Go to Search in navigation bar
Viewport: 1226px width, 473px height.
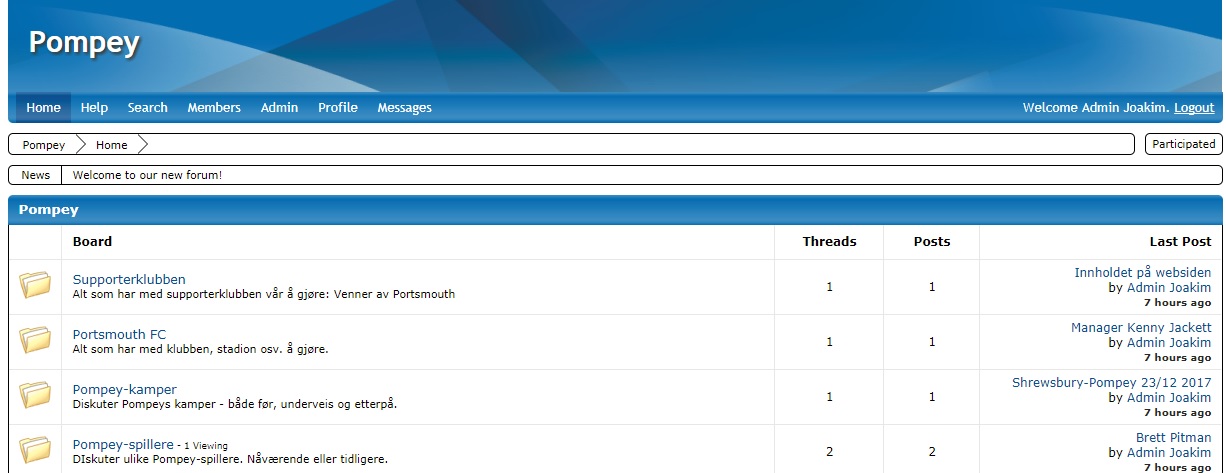point(148,107)
